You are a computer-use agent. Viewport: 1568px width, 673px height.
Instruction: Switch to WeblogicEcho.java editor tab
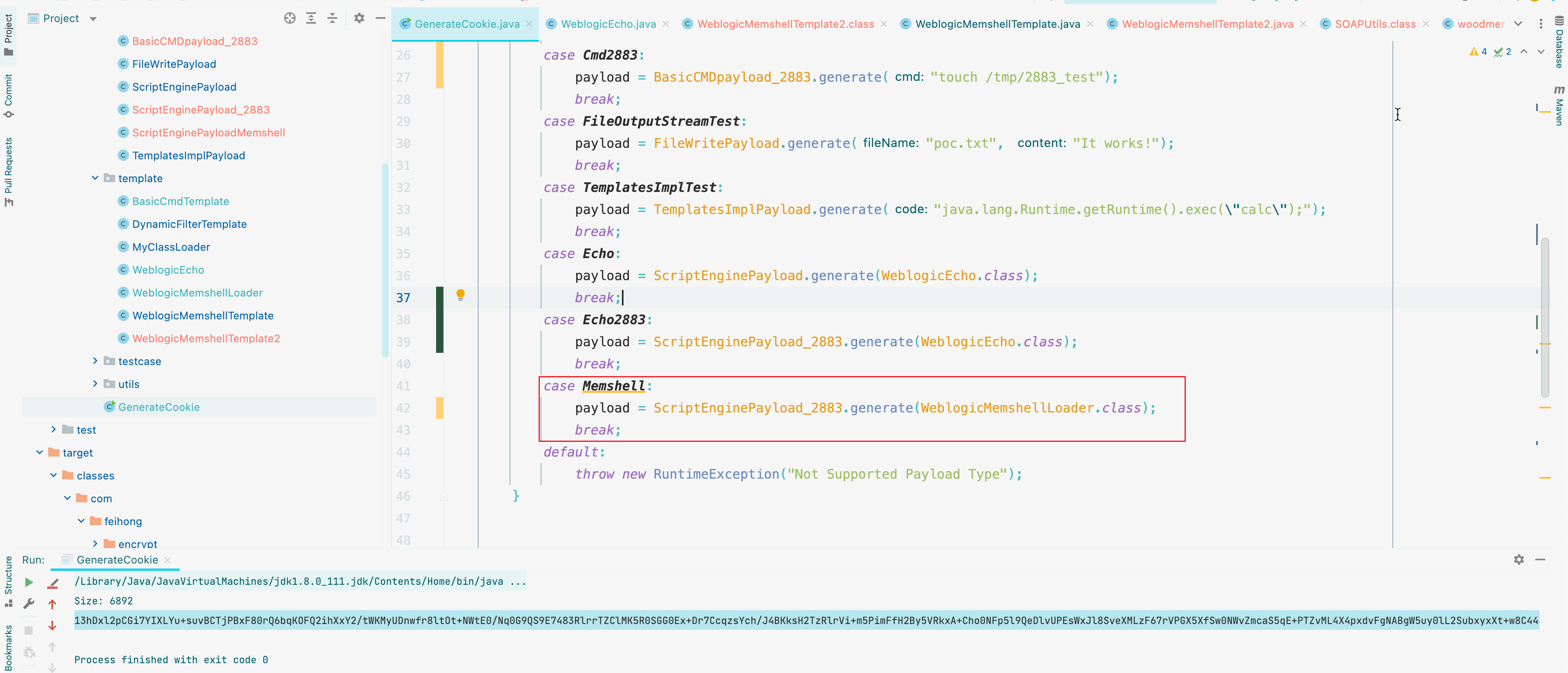608,24
